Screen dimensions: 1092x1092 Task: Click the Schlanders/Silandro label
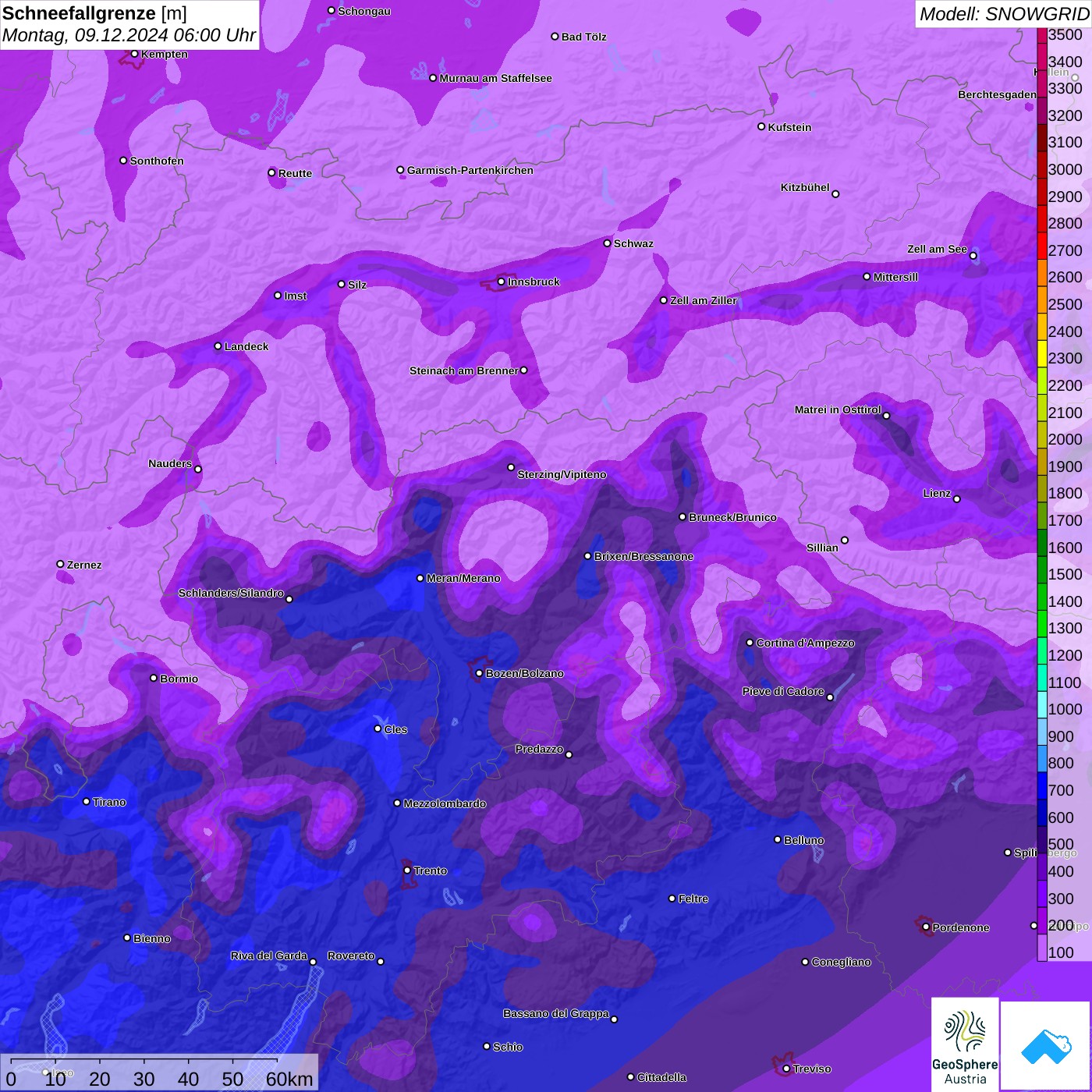231,593
